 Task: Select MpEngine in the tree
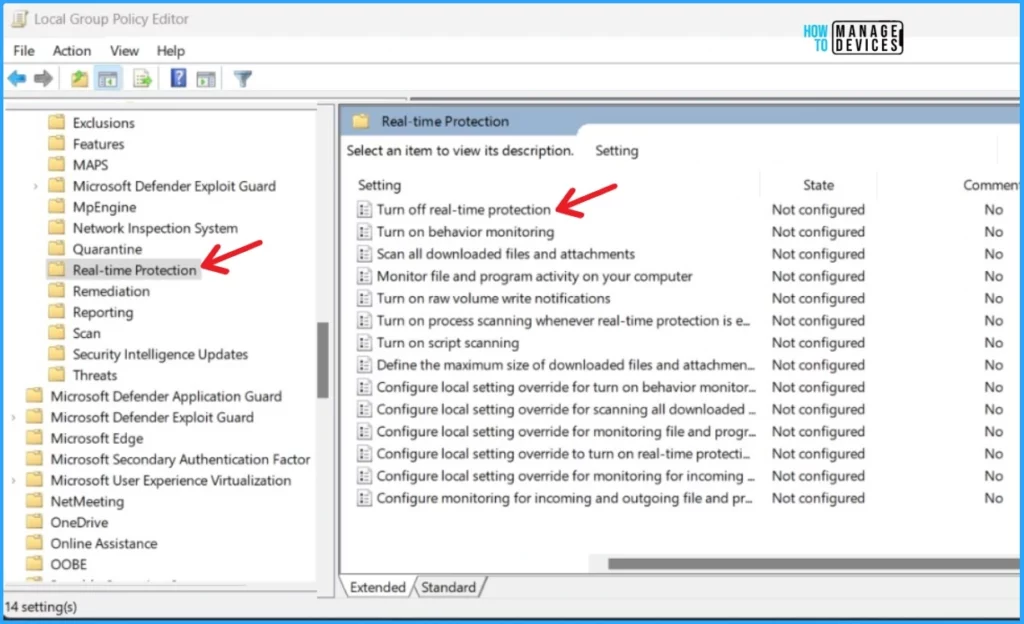(x=104, y=207)
